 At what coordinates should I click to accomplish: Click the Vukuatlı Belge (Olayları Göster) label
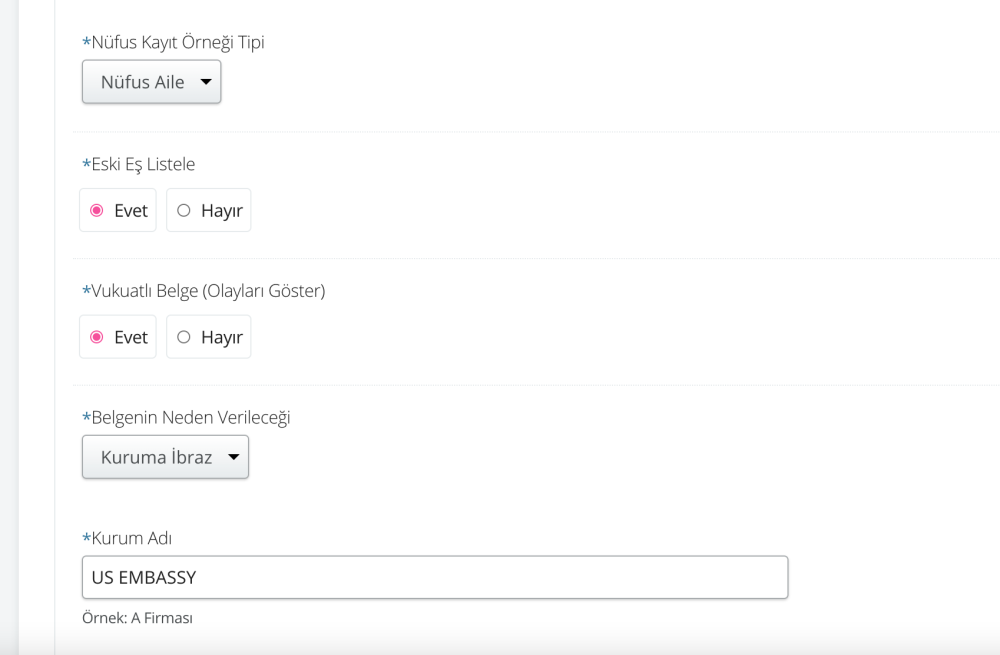click(x=203, y=291)
